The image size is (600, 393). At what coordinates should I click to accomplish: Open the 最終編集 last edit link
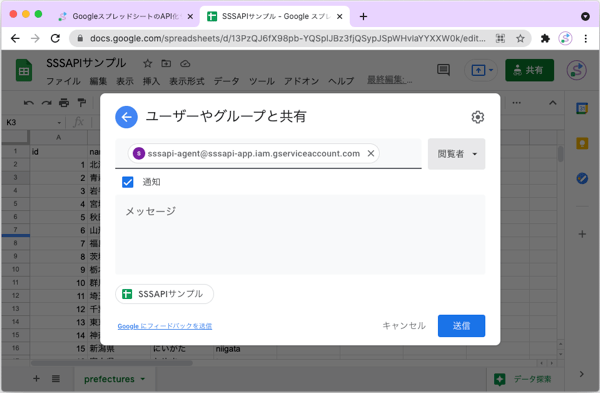pyautogui.click(x=390, y=80)
